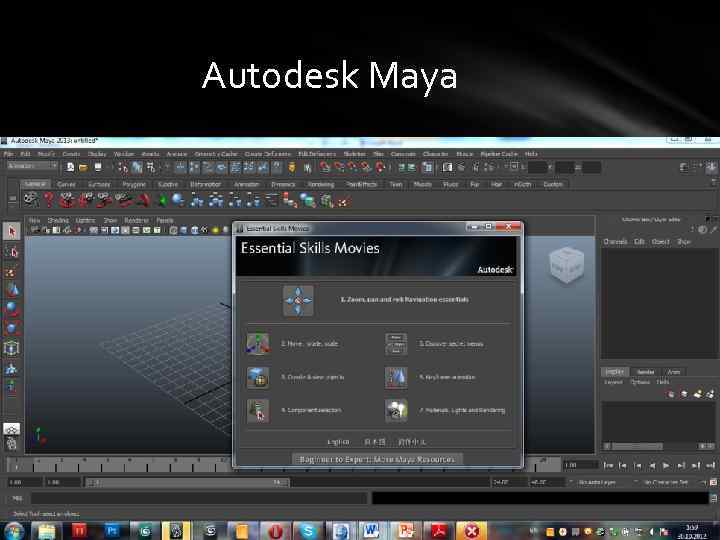Play the Materials, lights and rendering movie icon
The width and height of the screenshot is (720, 540).
[396, 411]
